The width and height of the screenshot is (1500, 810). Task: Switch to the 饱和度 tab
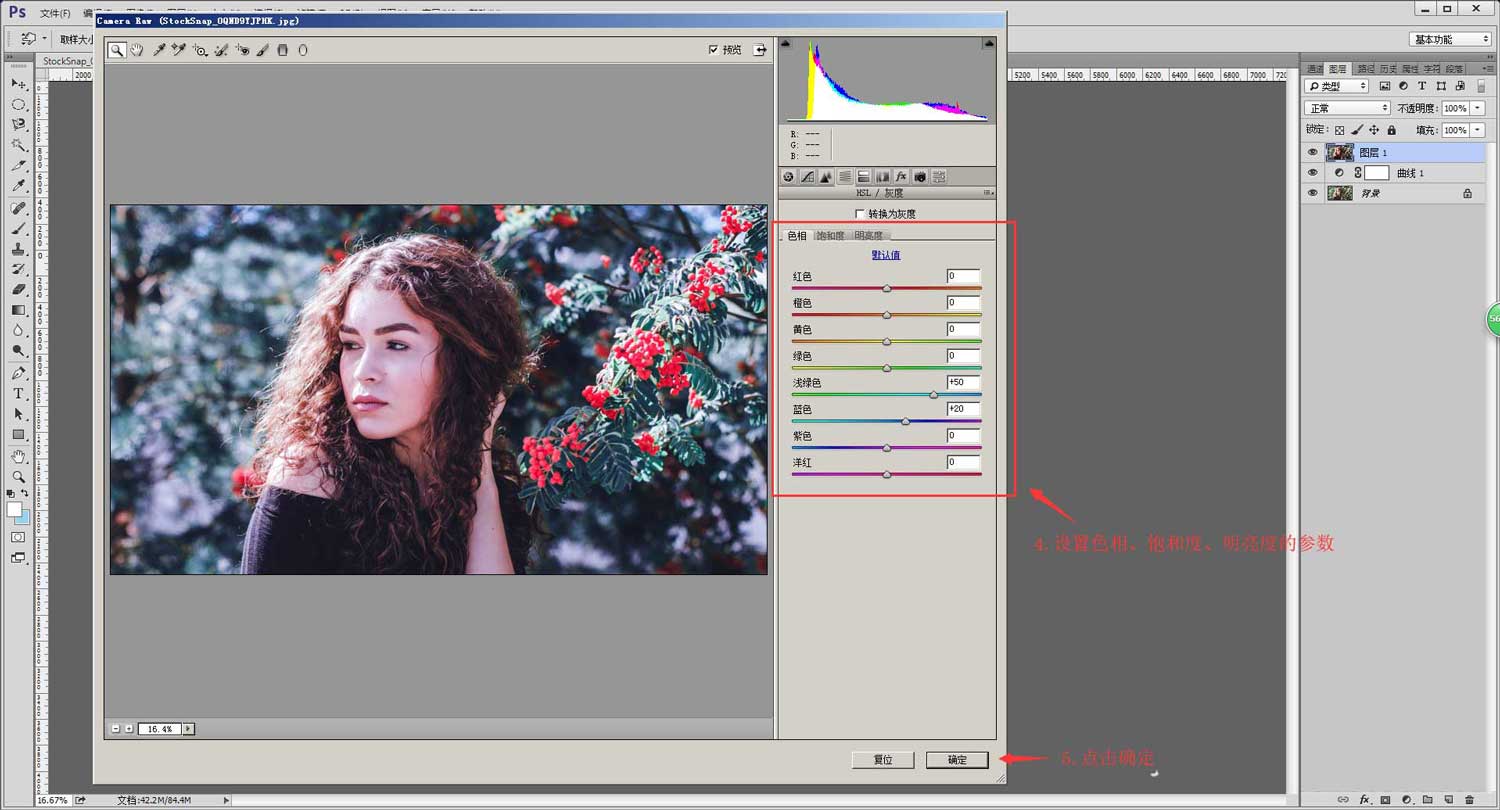click(830, 236)
